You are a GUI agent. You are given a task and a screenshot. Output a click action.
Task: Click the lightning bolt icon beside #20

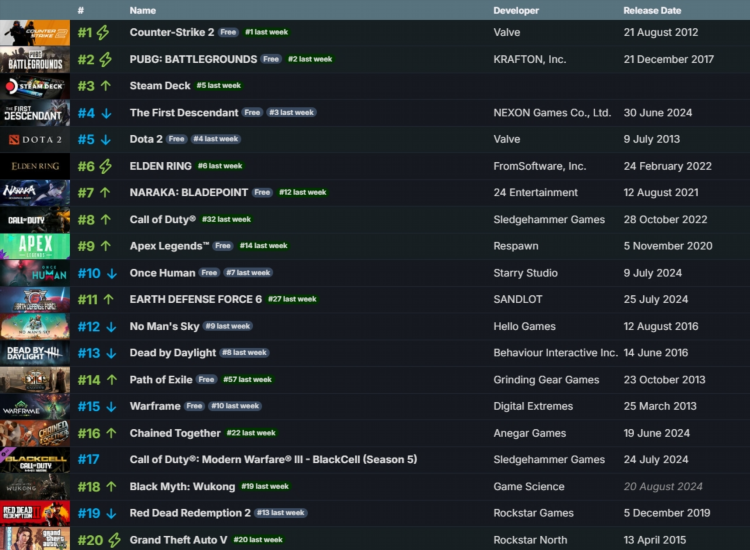tap(114, 540)
